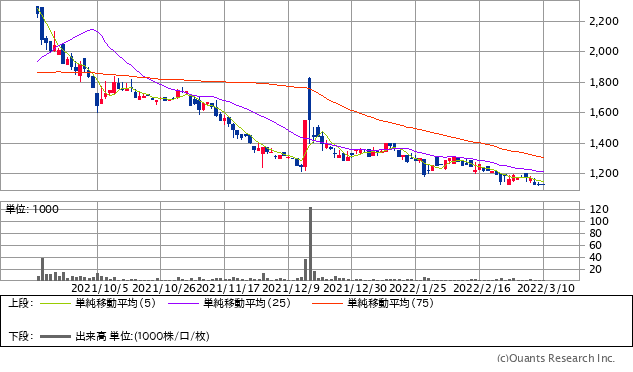Click the 2021/10/5 date label

[100, 288]
